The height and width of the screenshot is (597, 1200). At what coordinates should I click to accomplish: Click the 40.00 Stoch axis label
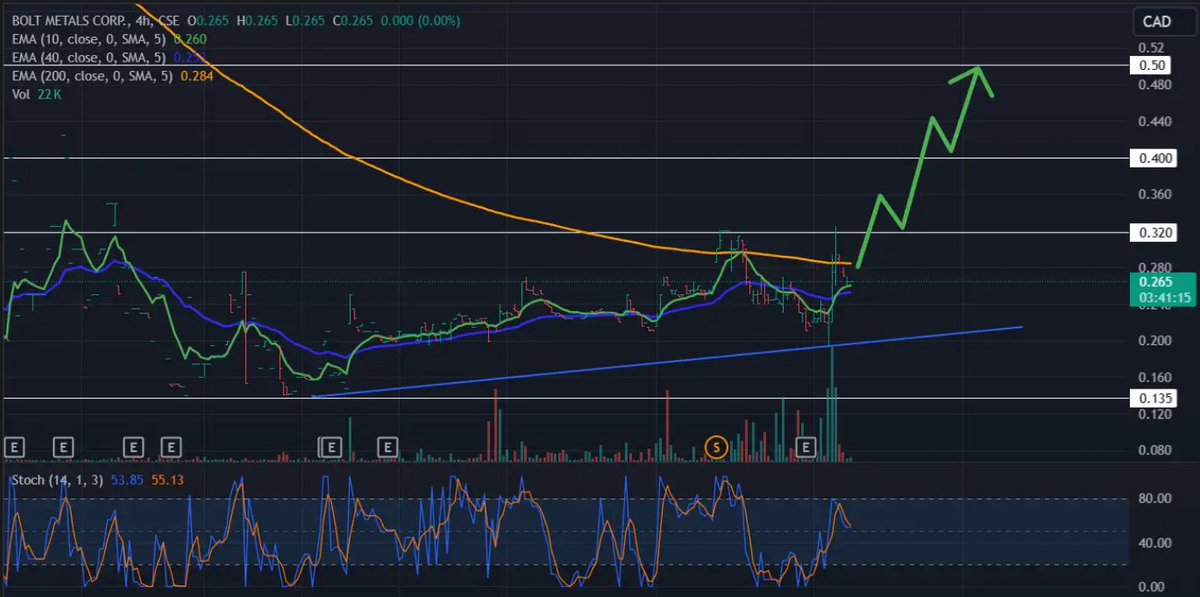[1153, 543]
